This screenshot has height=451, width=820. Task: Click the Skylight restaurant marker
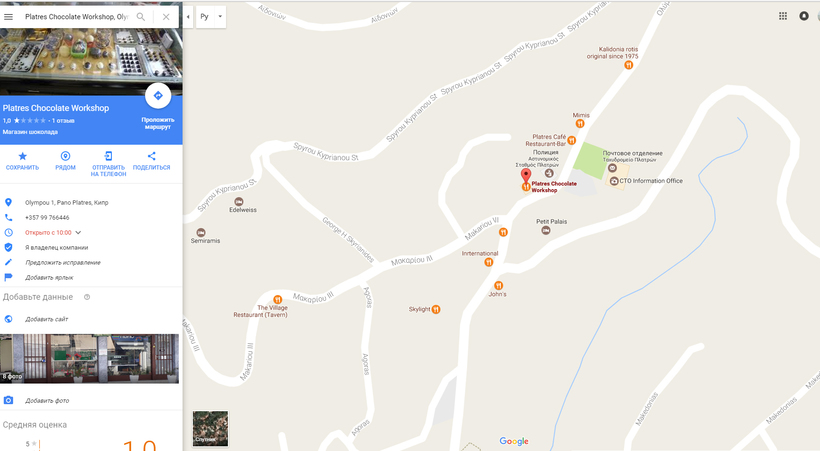[x=436, y=309]
